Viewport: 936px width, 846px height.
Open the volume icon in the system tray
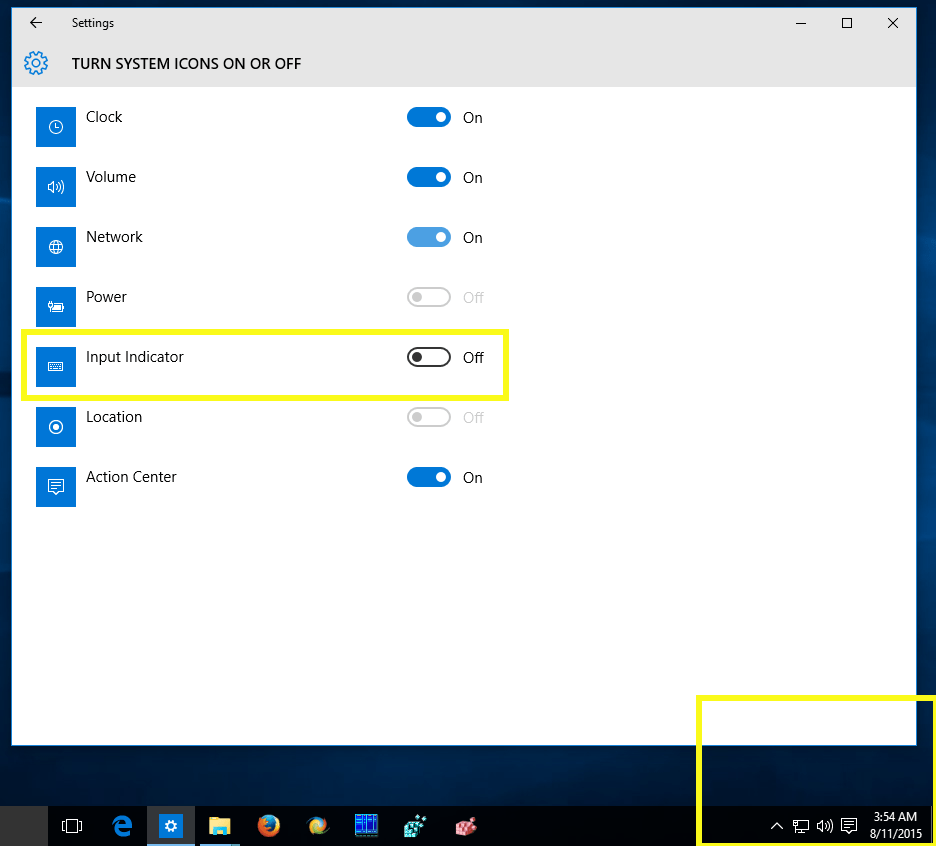(824, 826)
